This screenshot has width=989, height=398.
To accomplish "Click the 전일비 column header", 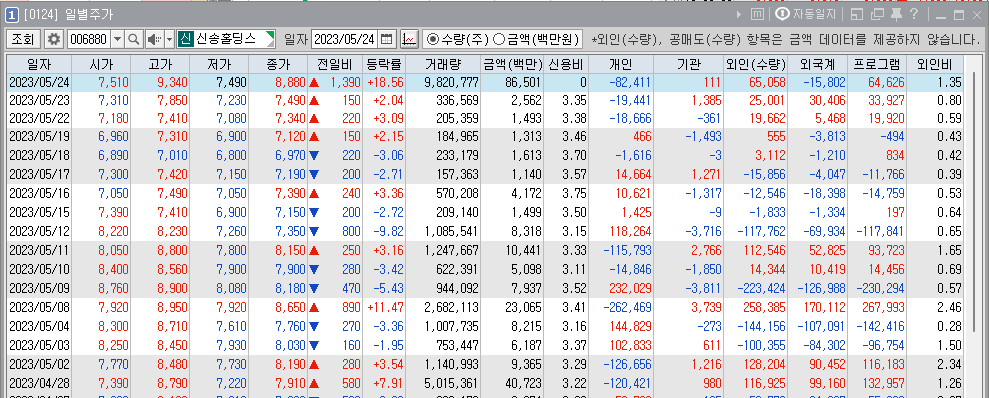I will coord(335,64).
